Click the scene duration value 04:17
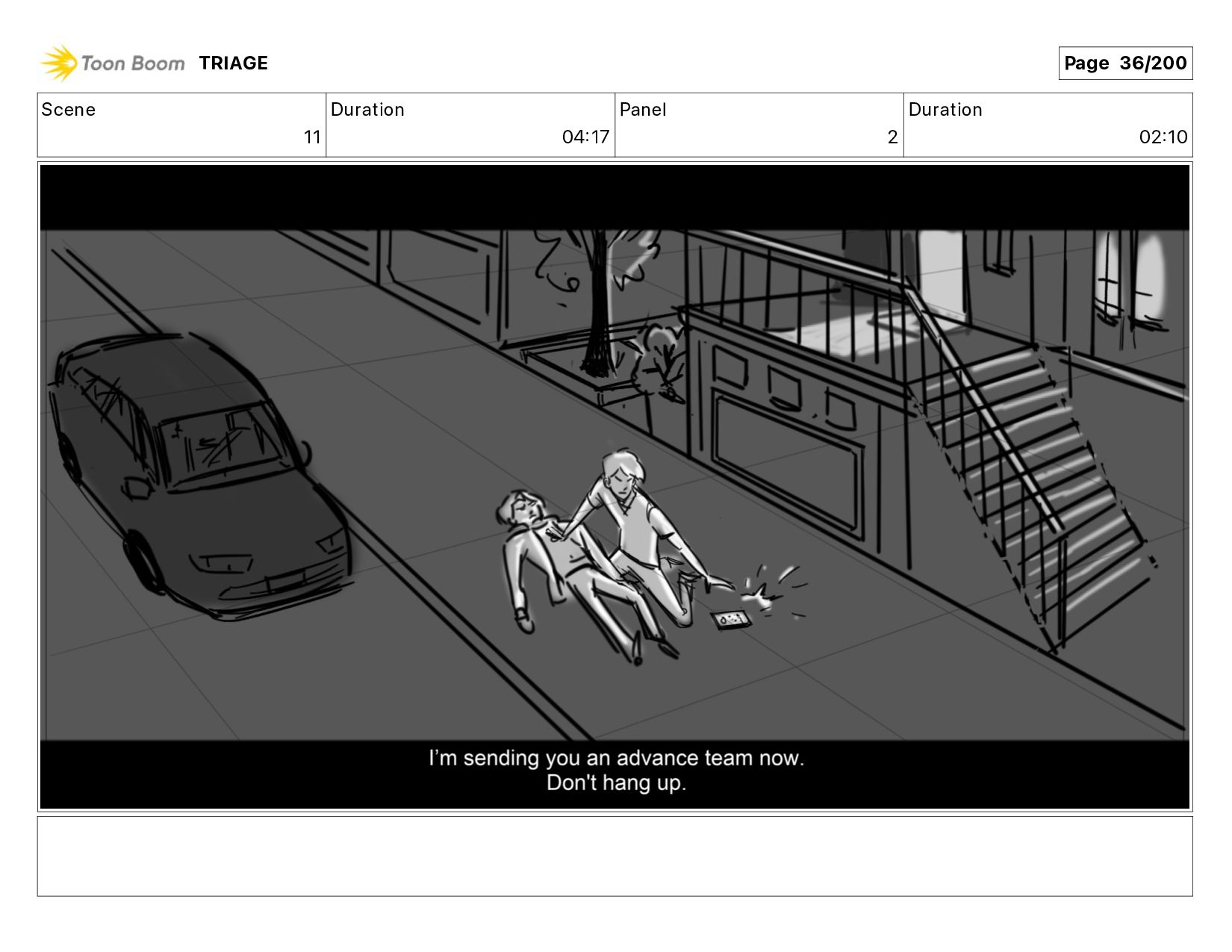 585,137
